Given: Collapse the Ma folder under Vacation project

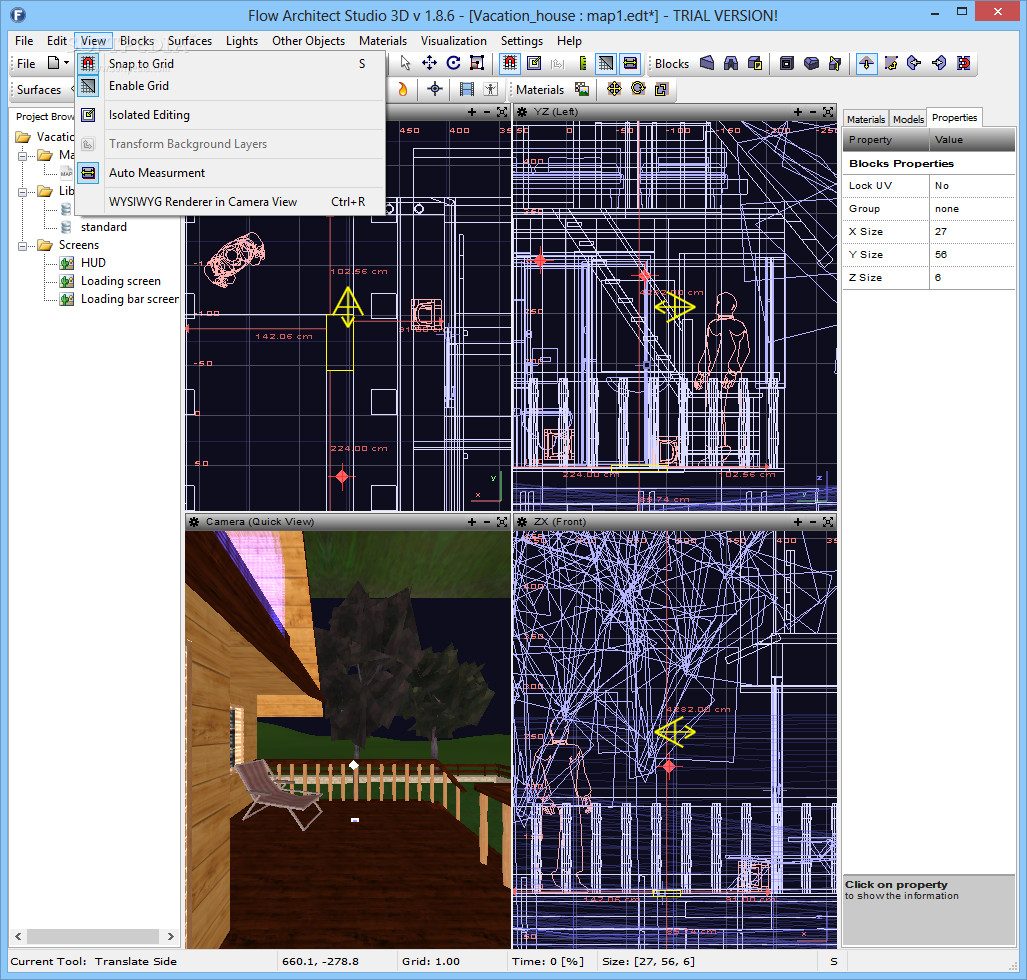Looking at the screenshot, I should (22, 156).
